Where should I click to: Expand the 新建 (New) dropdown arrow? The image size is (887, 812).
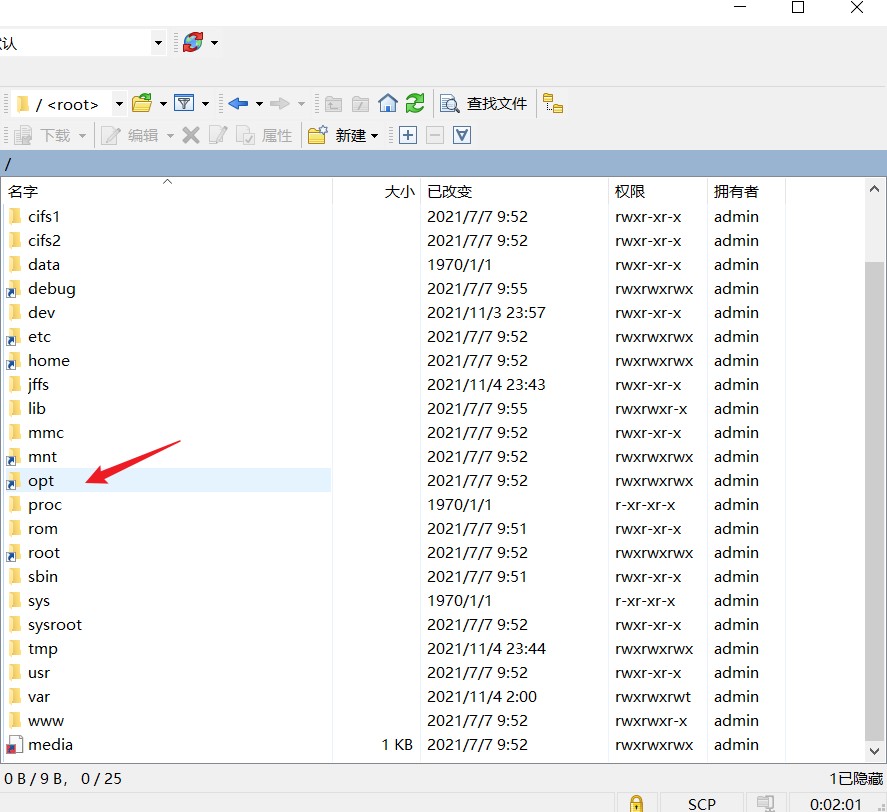click(375, 136)
